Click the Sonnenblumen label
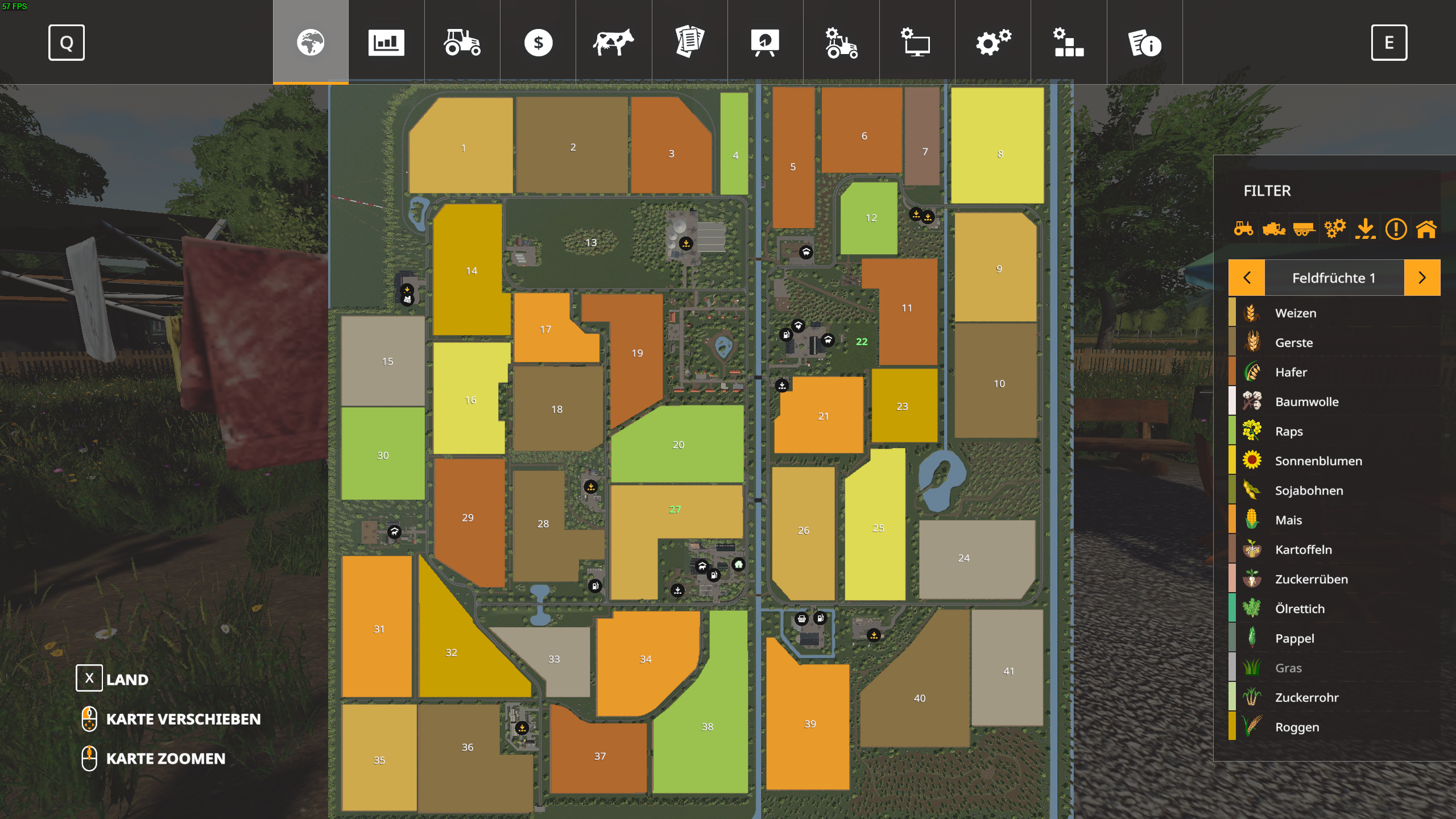 point(1318,461)
